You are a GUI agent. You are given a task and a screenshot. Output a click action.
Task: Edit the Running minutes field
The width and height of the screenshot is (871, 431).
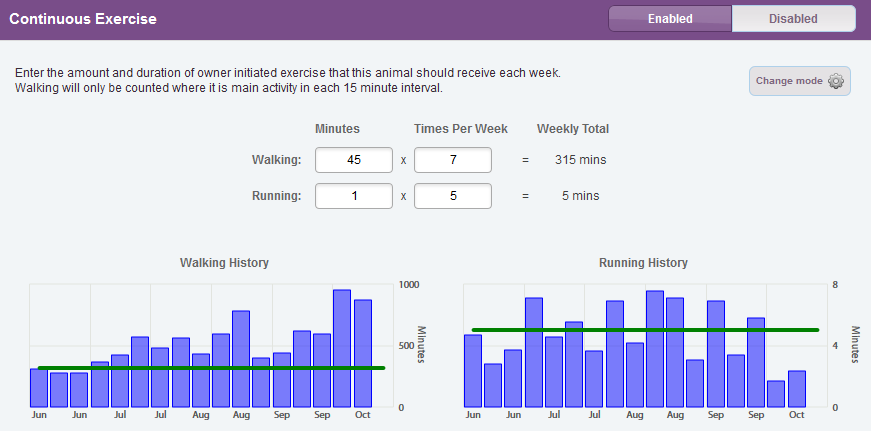click(x=353, y=196)
